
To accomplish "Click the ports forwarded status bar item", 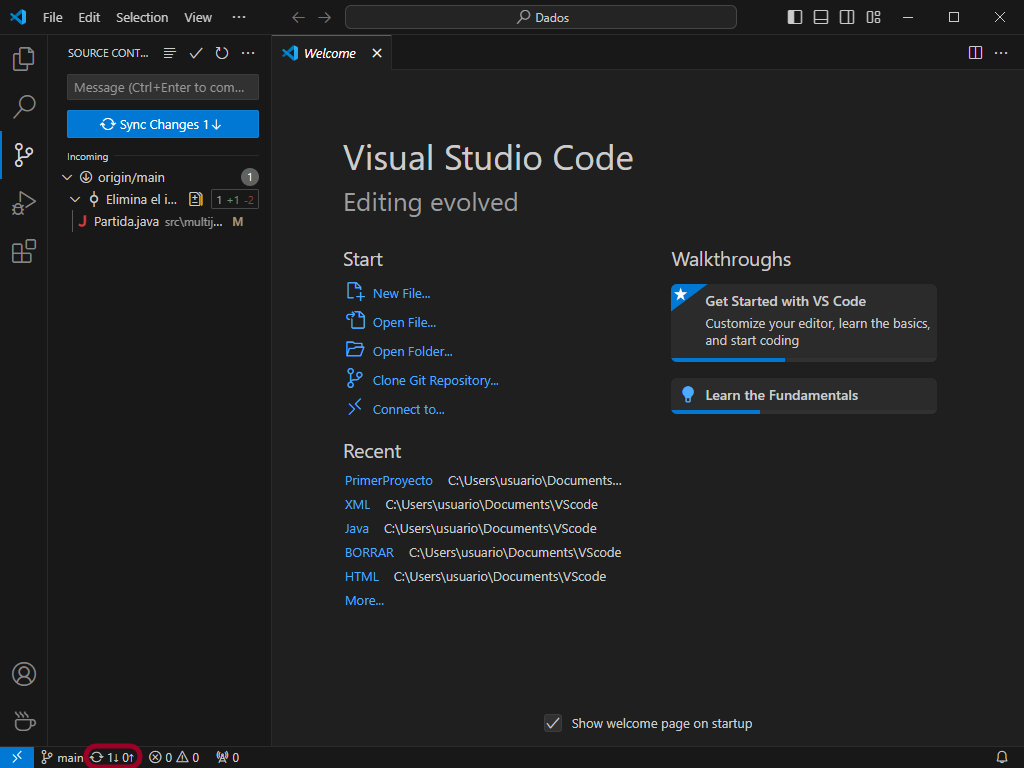I will click(x=227, y=758).
